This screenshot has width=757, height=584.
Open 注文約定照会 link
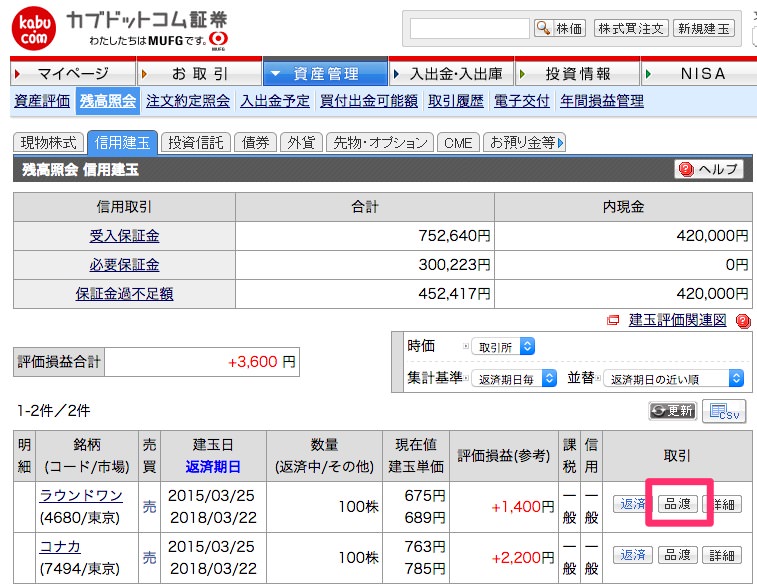coord(188,101)
